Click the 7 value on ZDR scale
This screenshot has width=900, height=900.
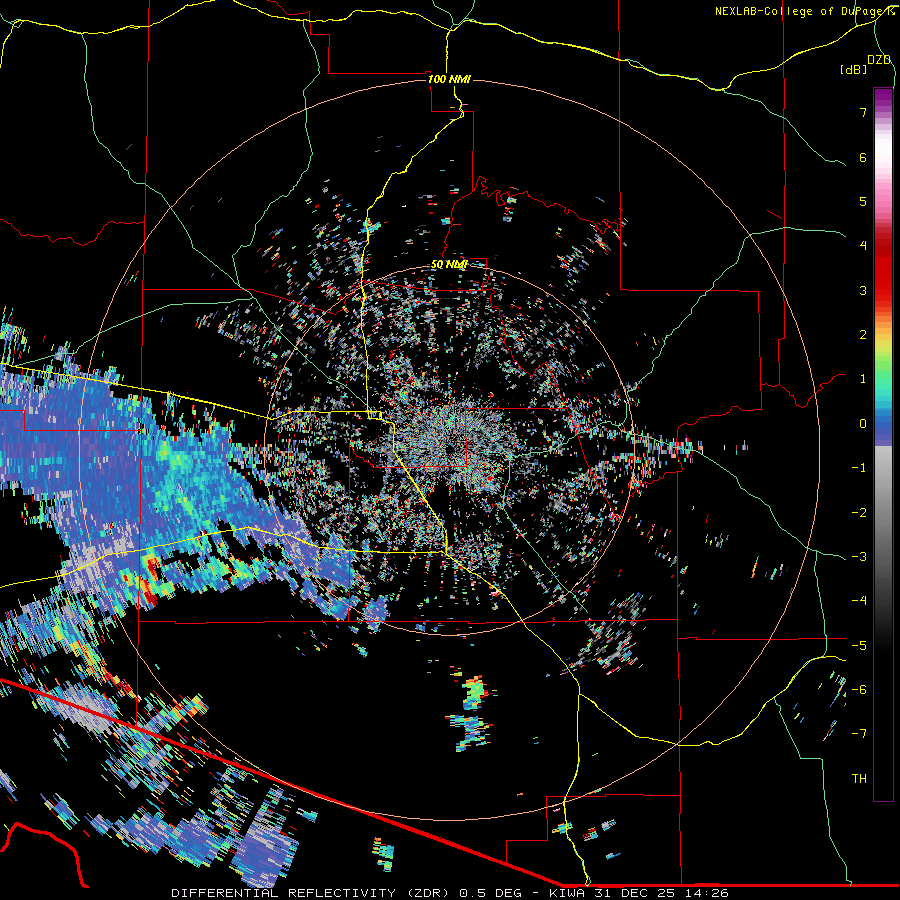(863, 112)
